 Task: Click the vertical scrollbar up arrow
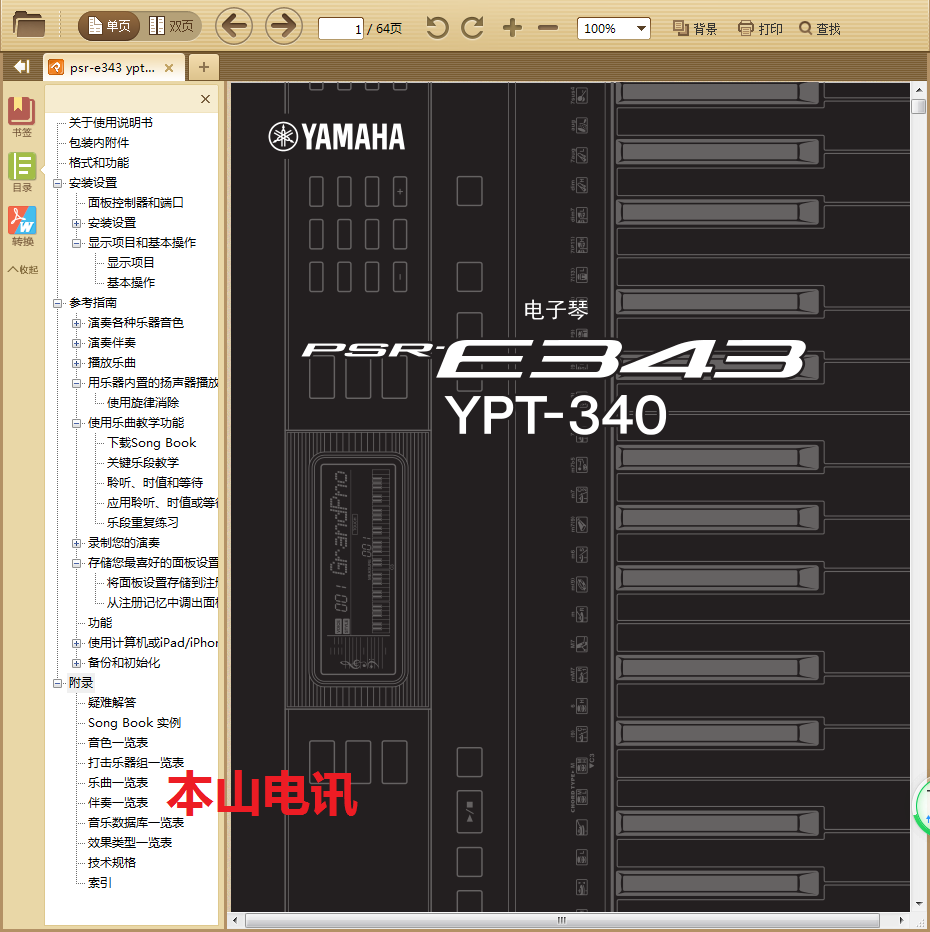click(x=919, y=90)
